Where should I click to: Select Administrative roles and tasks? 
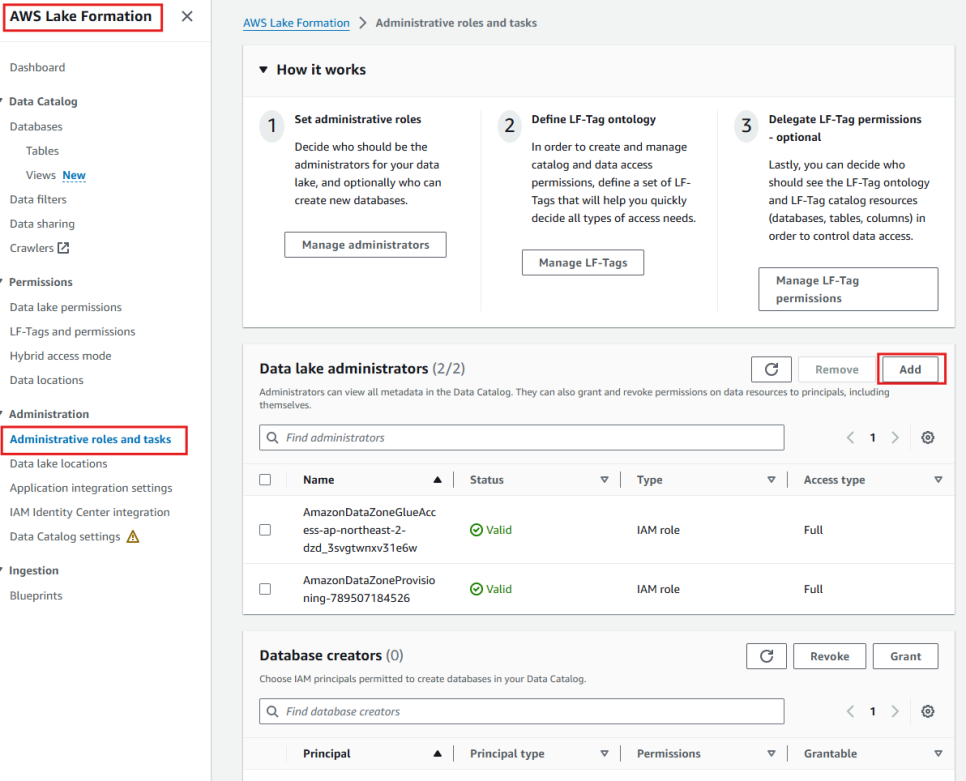(x=91, y=439)
